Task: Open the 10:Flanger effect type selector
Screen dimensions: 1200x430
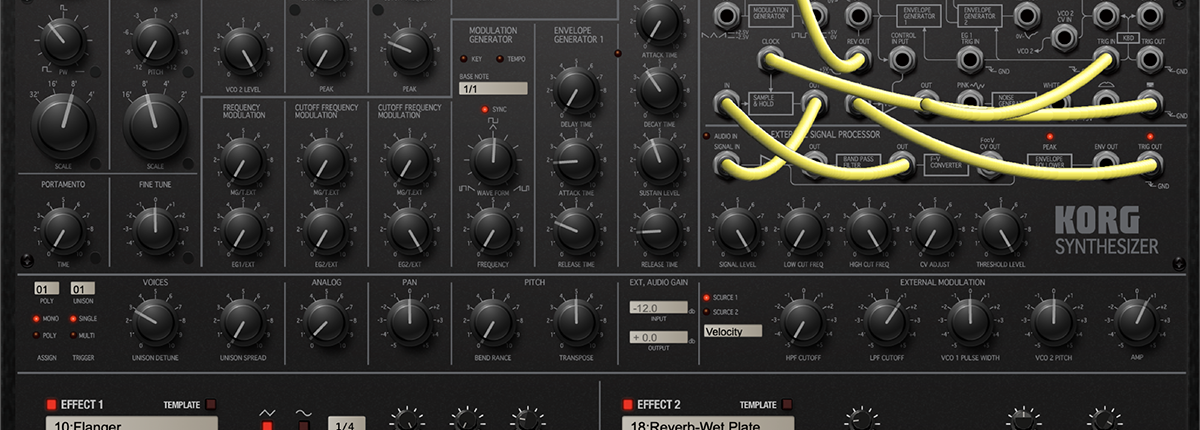Action: pos(131,425)
